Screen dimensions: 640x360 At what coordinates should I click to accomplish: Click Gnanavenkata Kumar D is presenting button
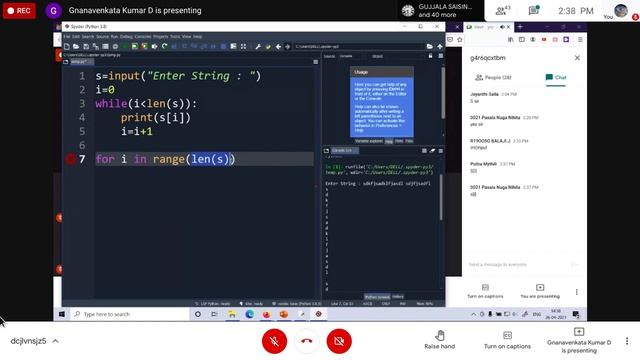click(x=579, y=340)
